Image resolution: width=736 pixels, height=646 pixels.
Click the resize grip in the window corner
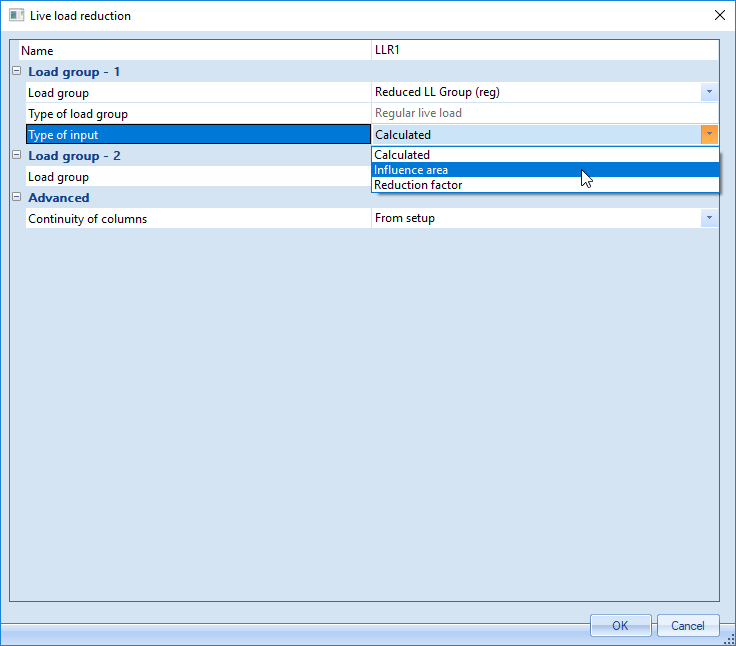click(x=729, y=639)
